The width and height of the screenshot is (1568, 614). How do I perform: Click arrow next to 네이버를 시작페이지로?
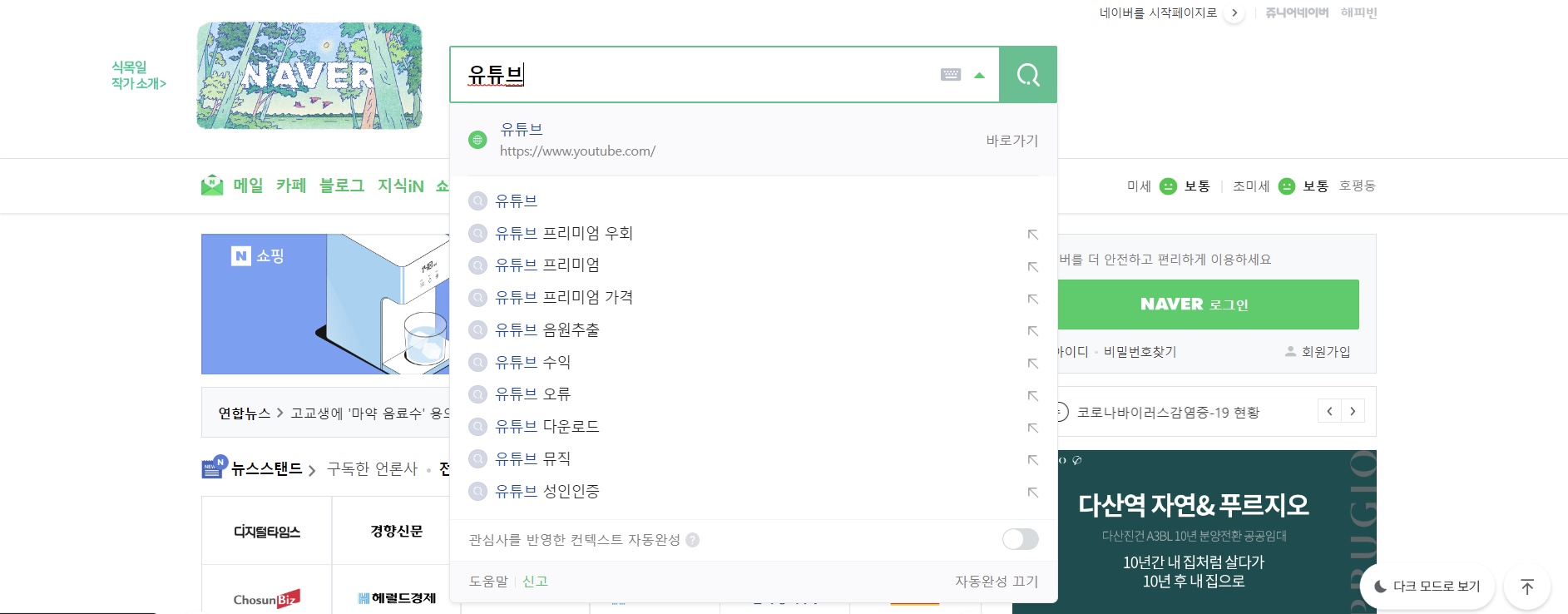tap(1234, 13)
